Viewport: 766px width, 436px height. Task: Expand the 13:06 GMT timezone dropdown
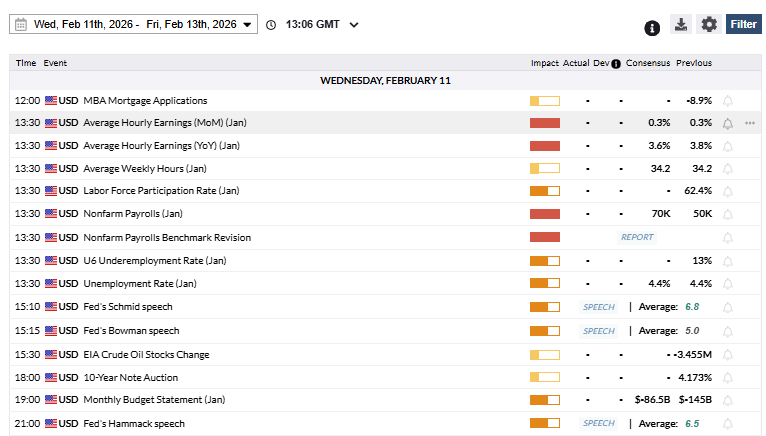tap(353, 24)
